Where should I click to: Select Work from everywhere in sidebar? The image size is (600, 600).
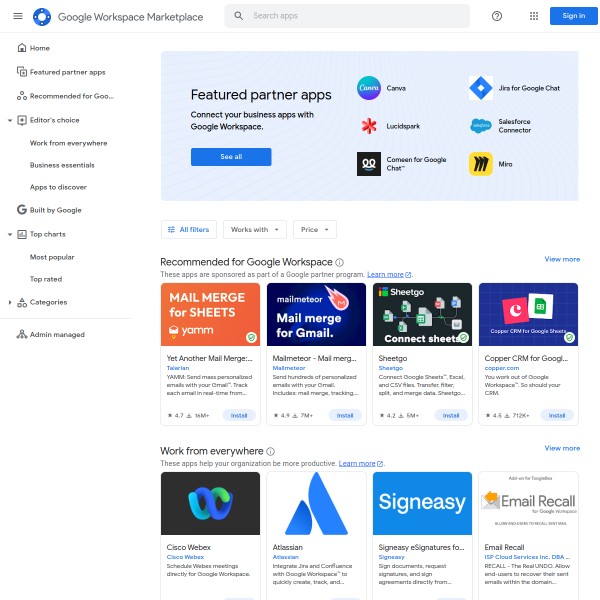(x=68, y=143)
